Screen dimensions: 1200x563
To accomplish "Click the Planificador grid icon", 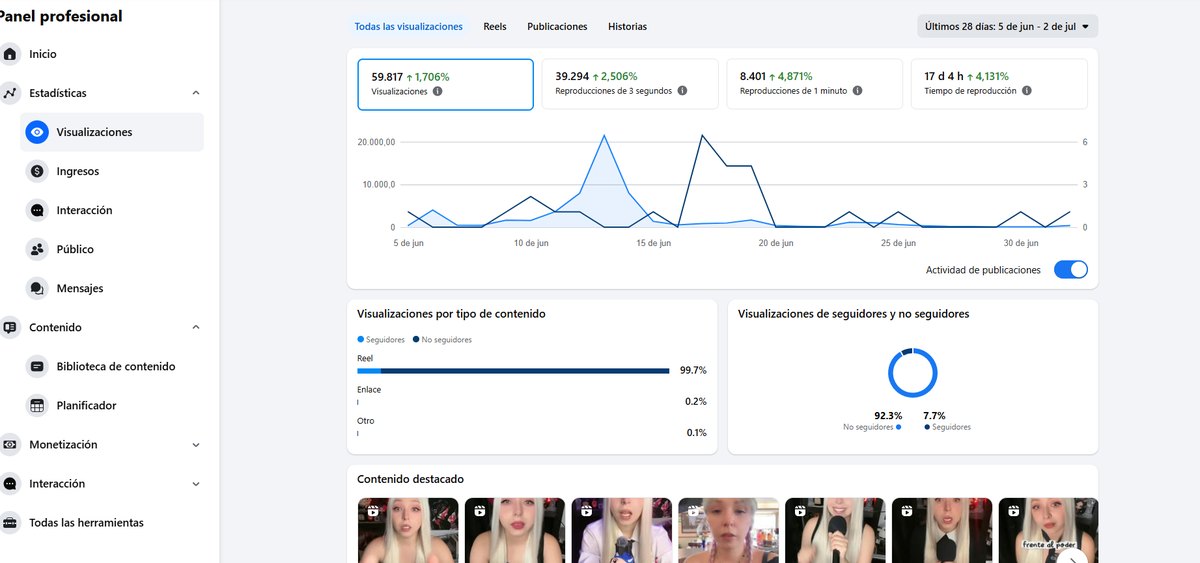I will click(x=37, y=405).
